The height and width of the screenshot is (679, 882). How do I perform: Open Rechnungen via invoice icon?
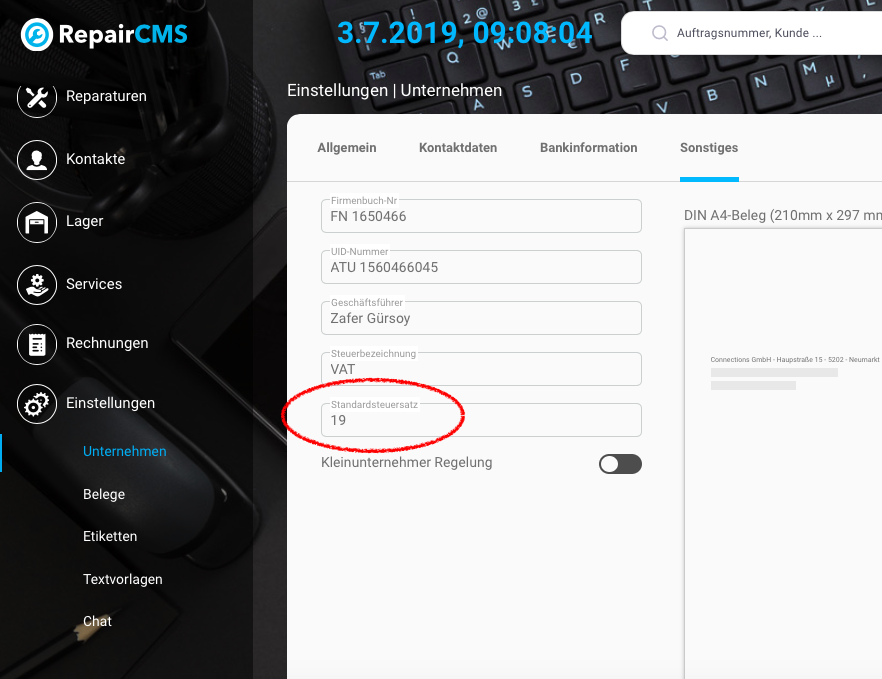pos(37,344)
